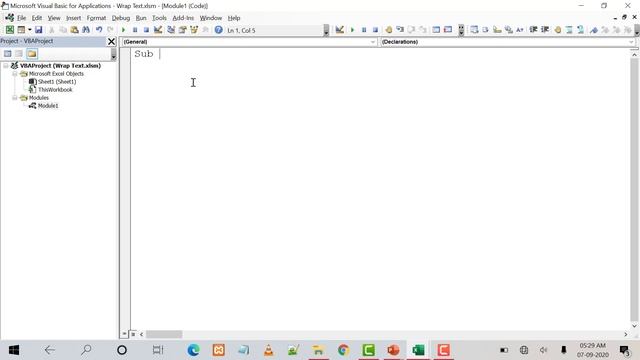Open the Object Browser icon
The height and width of the screenshot is (360, 640).
click(194, 30)
